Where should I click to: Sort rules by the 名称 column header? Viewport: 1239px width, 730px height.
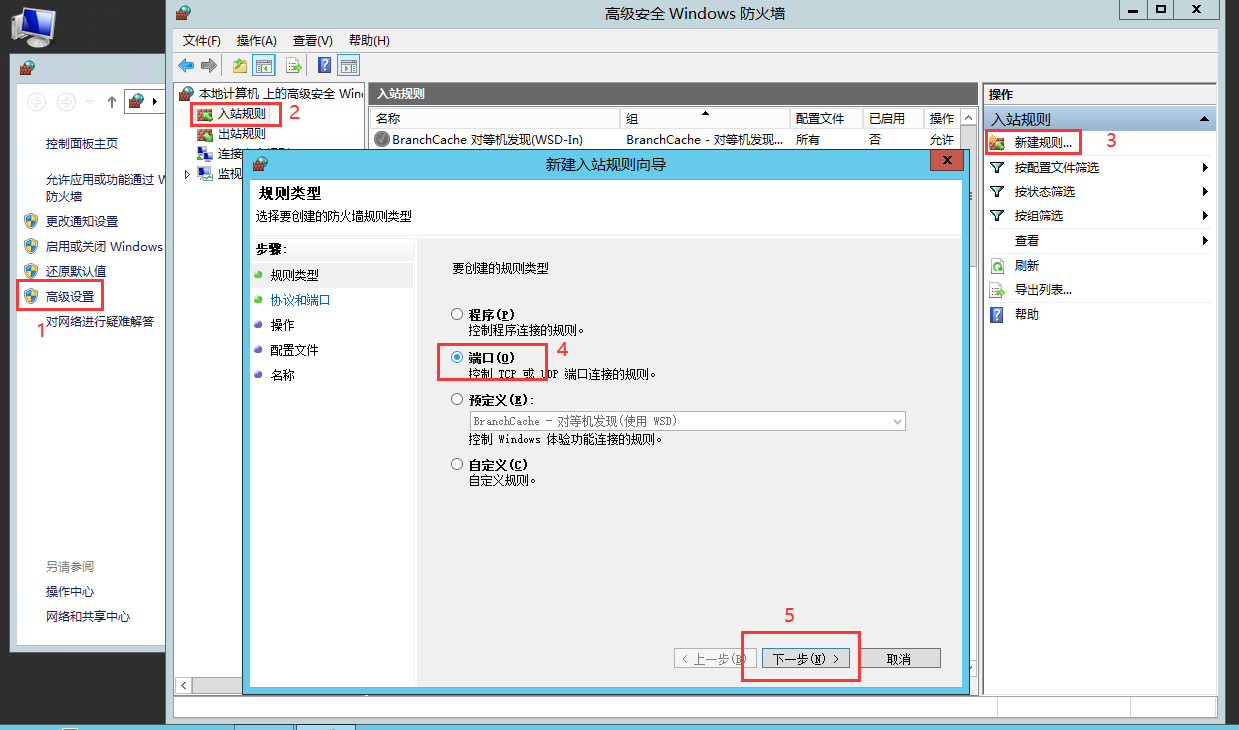click(x=495, y=118)
